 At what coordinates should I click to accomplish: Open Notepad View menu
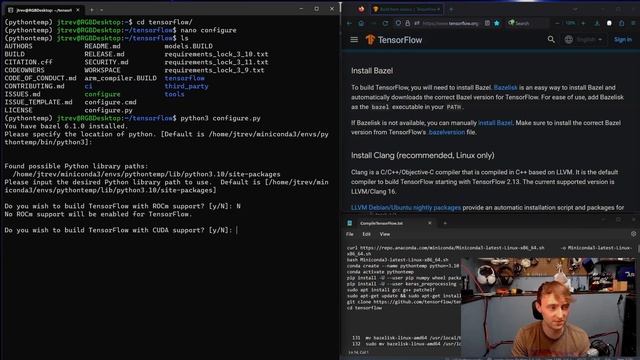click(x=384, y=234)
